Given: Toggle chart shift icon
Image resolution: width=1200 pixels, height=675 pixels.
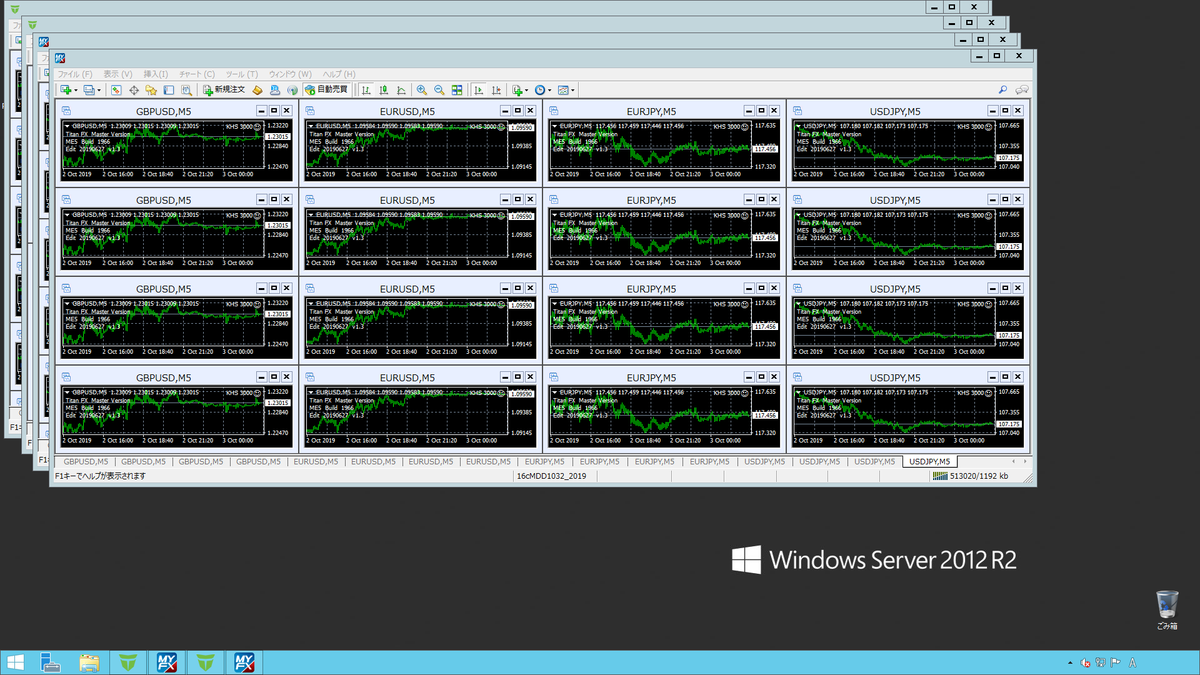Looking at the screenshot, I should tap(496, 90).
